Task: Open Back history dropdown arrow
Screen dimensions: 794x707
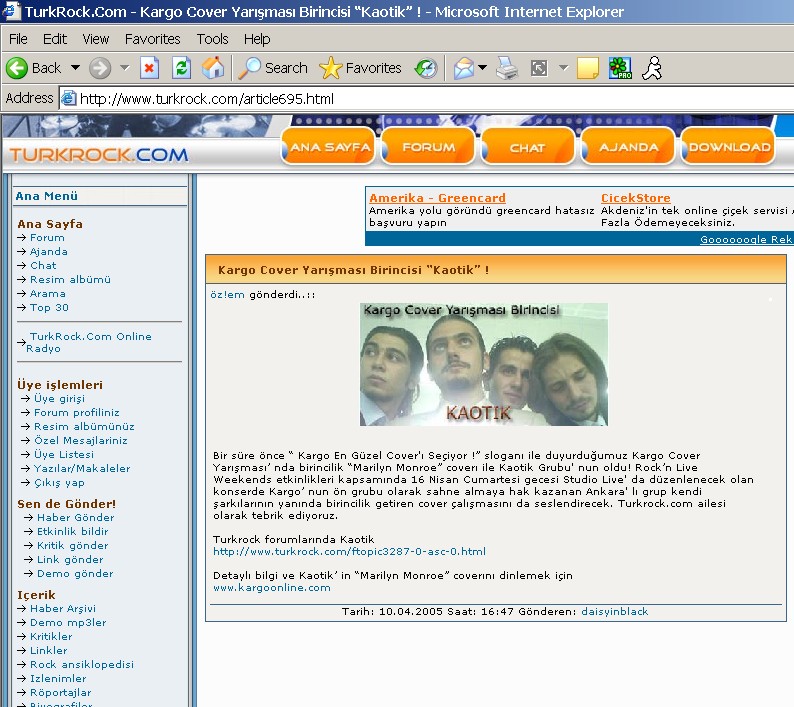Action: tap(75, 67)
